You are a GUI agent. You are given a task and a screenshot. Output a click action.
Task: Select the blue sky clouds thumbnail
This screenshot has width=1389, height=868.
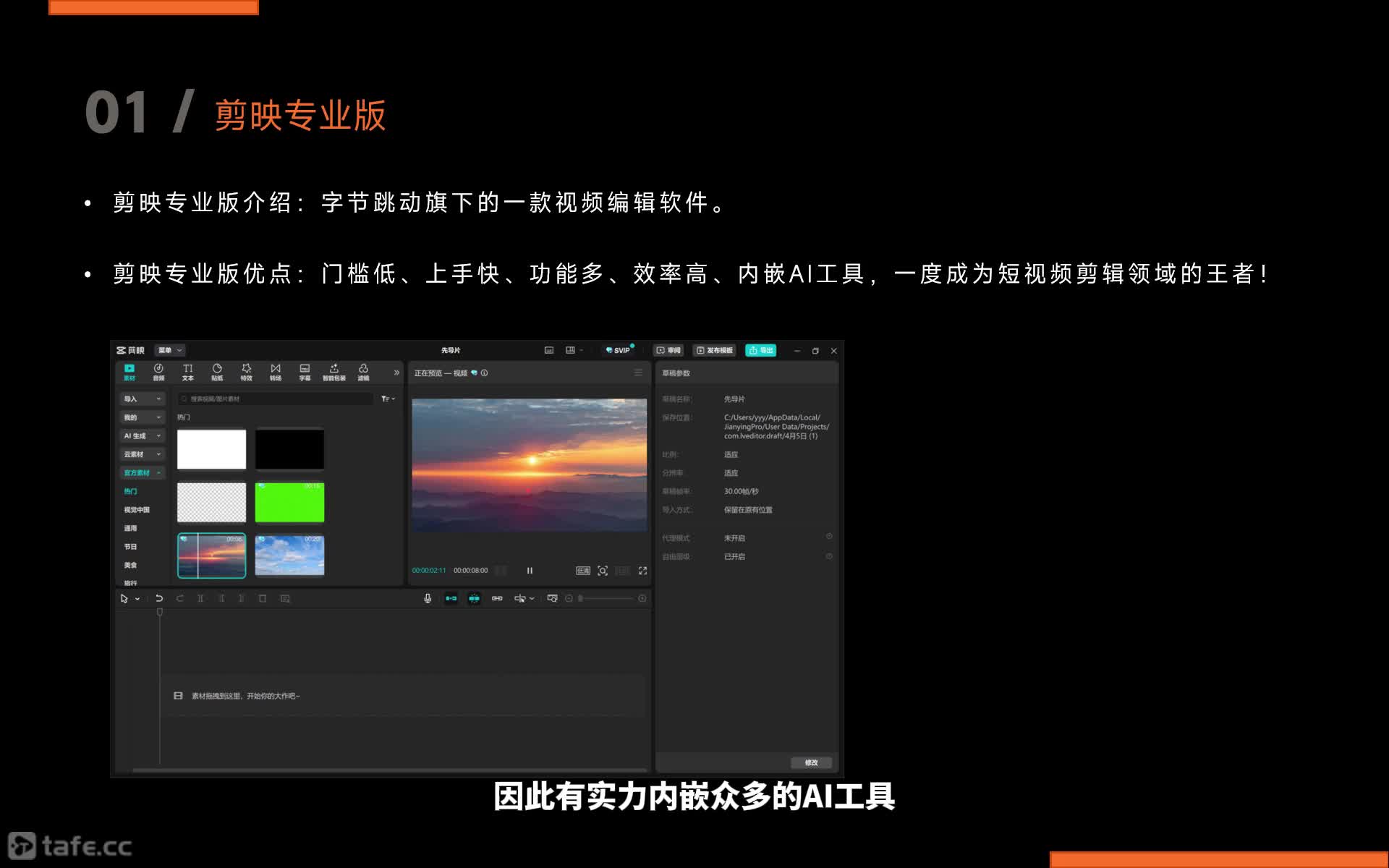tap(289, 556)
